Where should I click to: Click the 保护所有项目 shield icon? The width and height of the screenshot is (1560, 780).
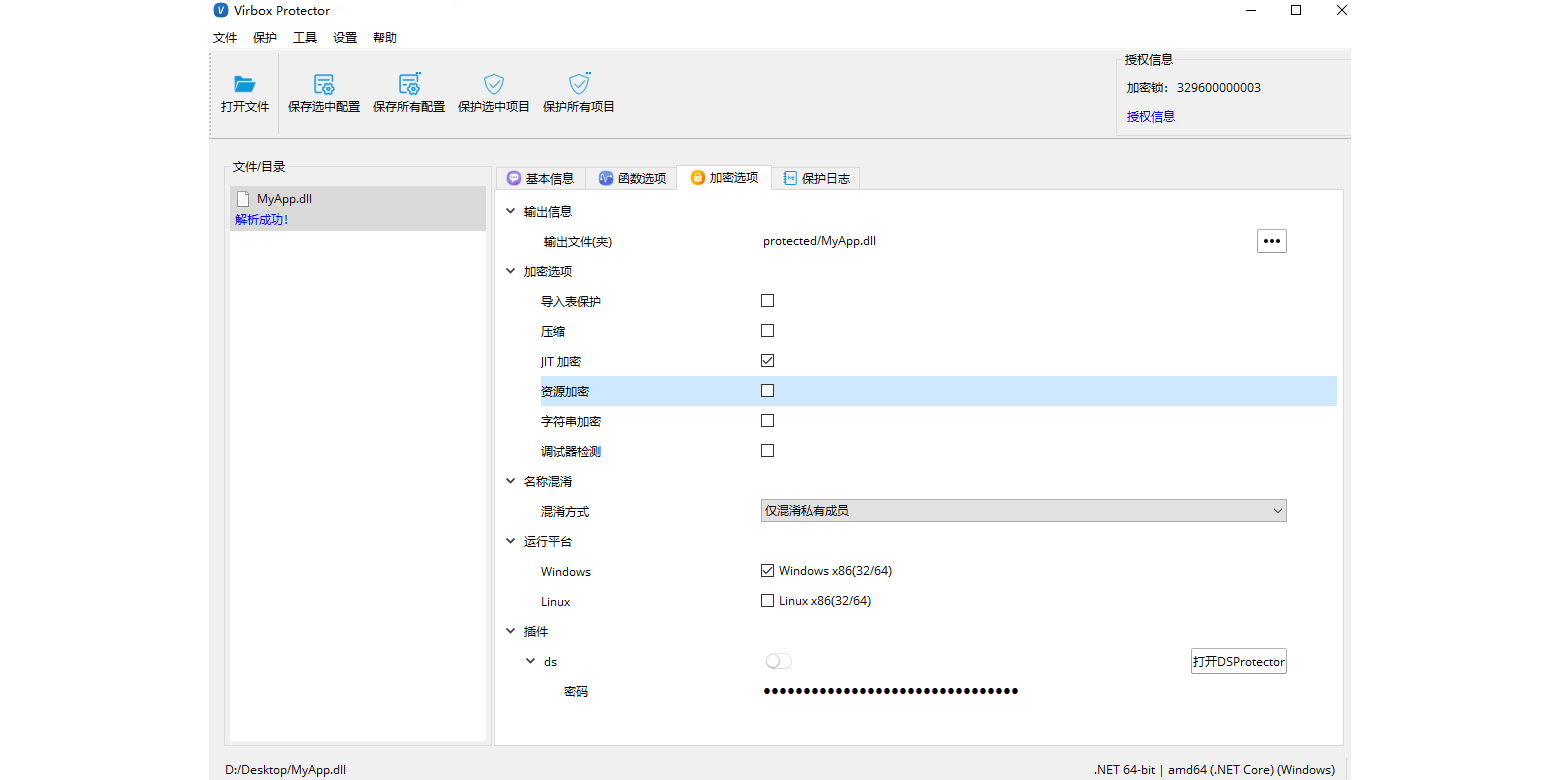578,85
